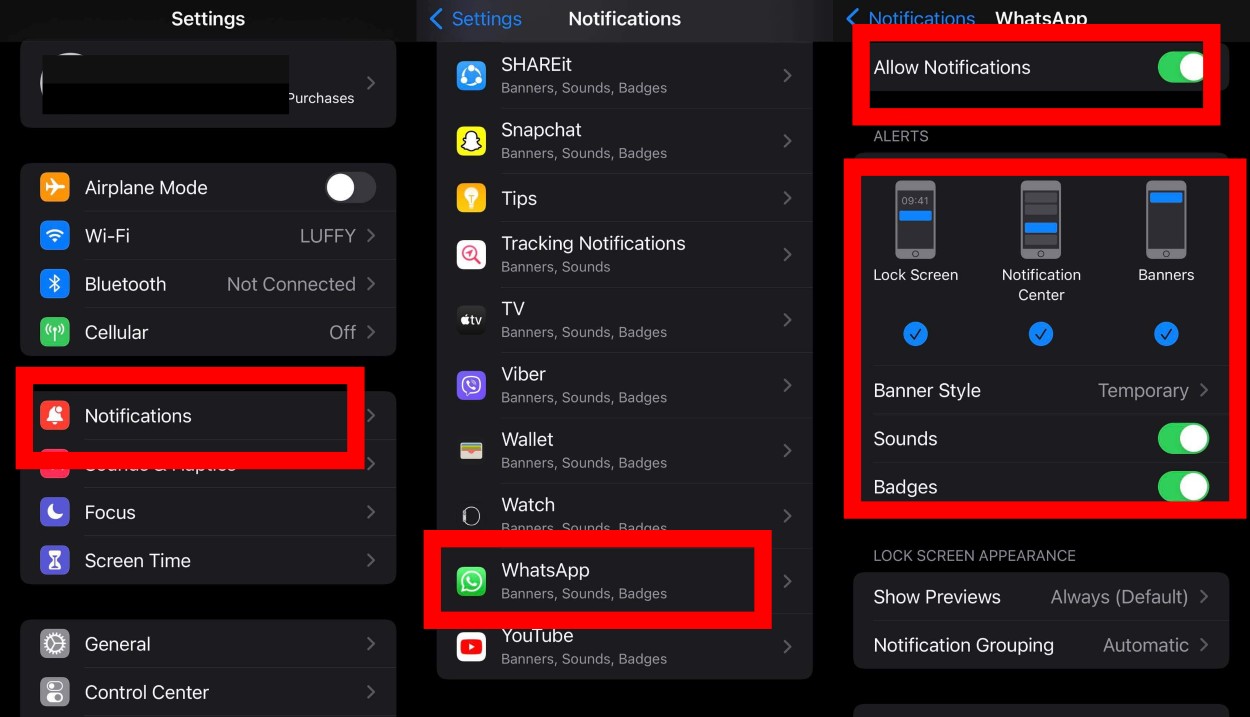Tap the Wi-Fi settings icon
The height and width of the screenshot is (717, 1250).
click(55, 236)
